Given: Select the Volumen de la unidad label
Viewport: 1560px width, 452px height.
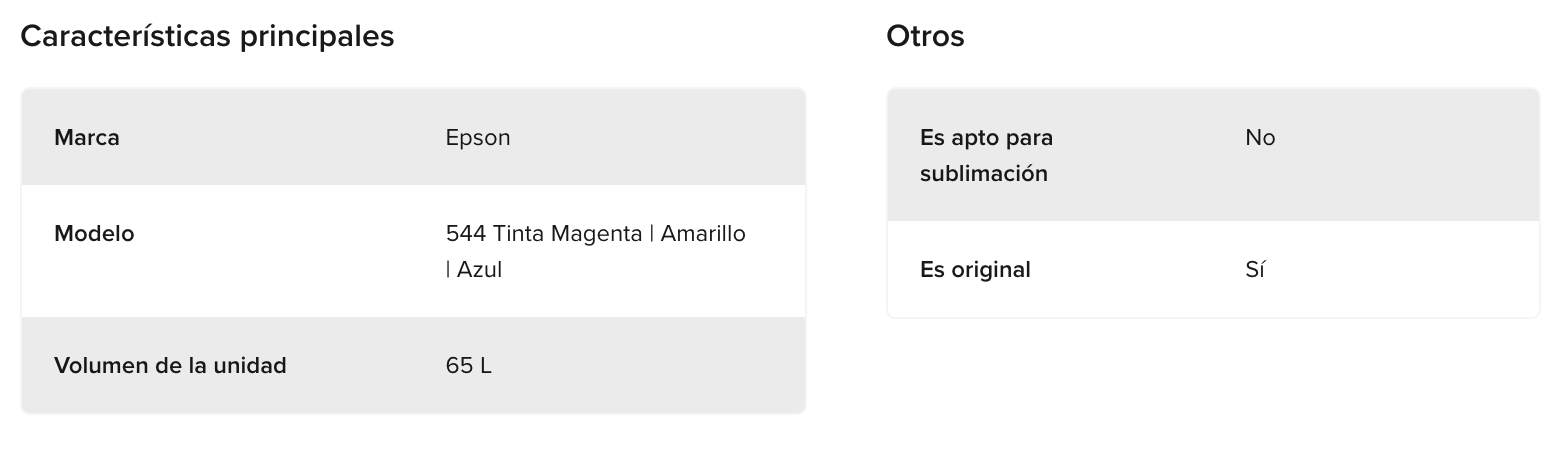Looking at the screenshot, I should 170,365.
